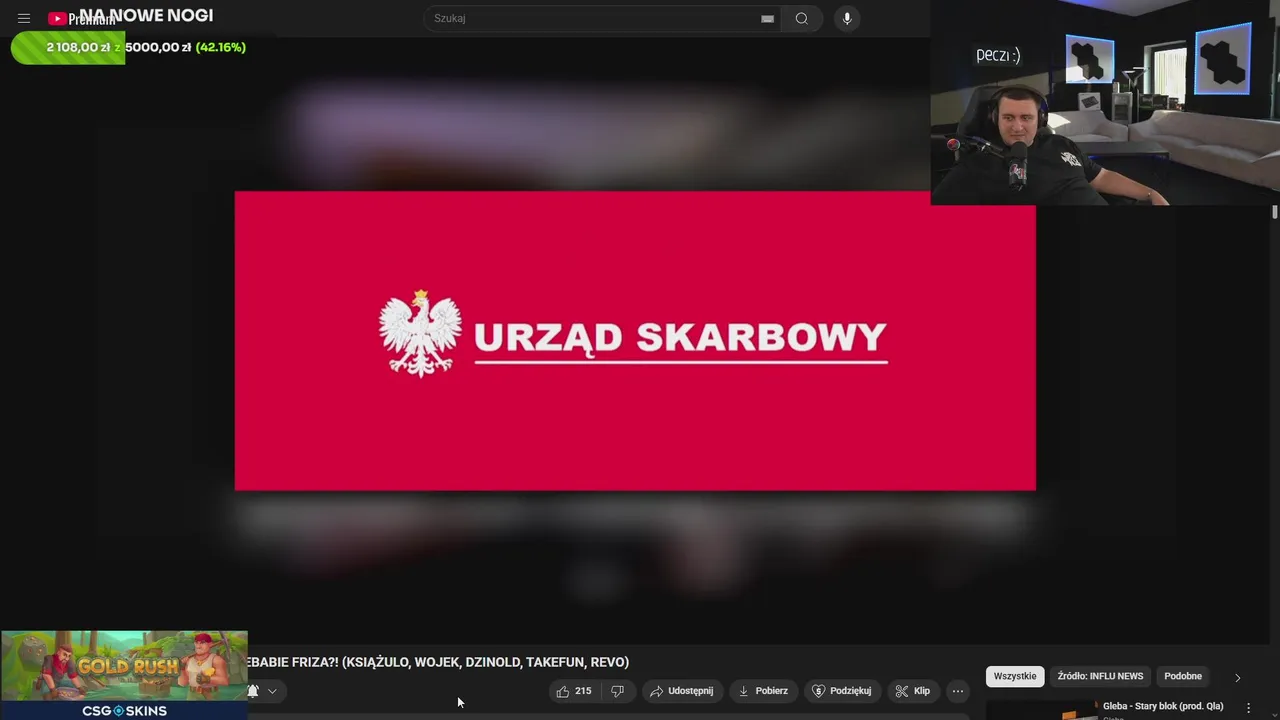Select the Źródło: INFLU NEWS chip
This screenshot has height=720, width=1280.
point(1100,676)
